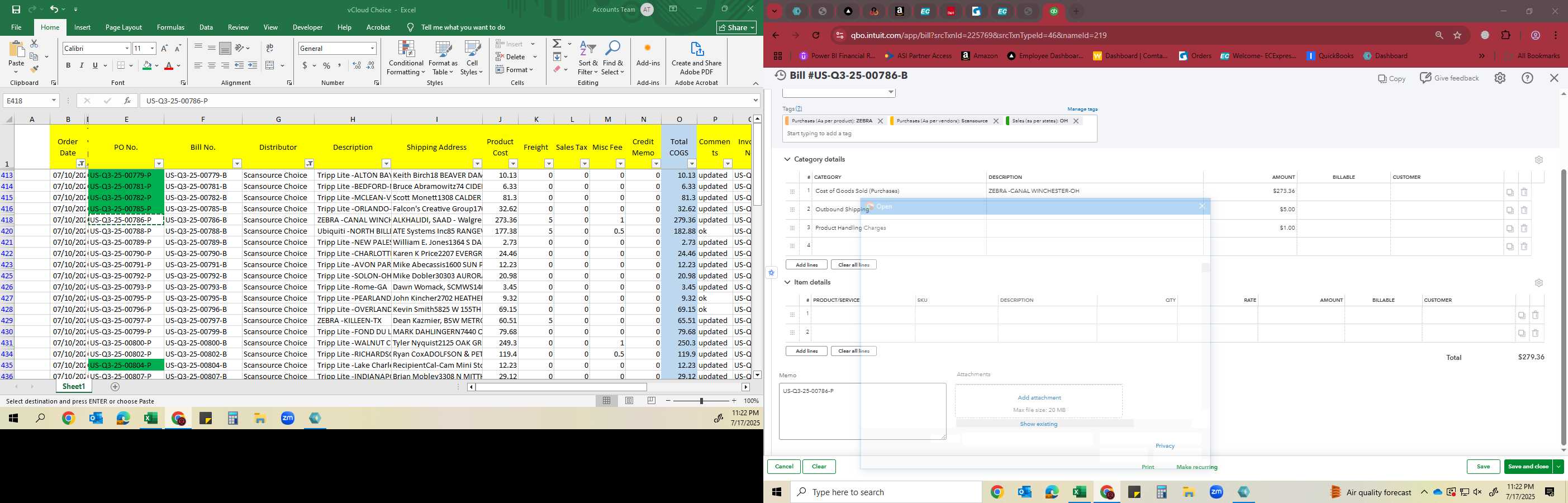Viewport: 1568px width, 503px height.
Task: Click Add lines under Category details
Action: (x=806, y=265)
